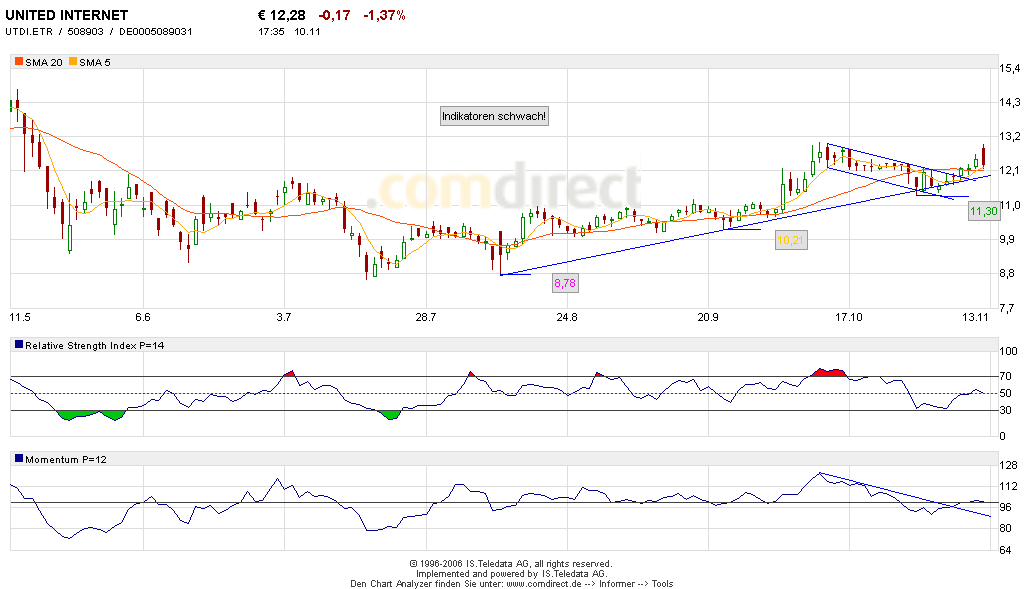Click the price axis value 14,3
The height and width of the screenshot is (589, 1024).
[1009, 103]
